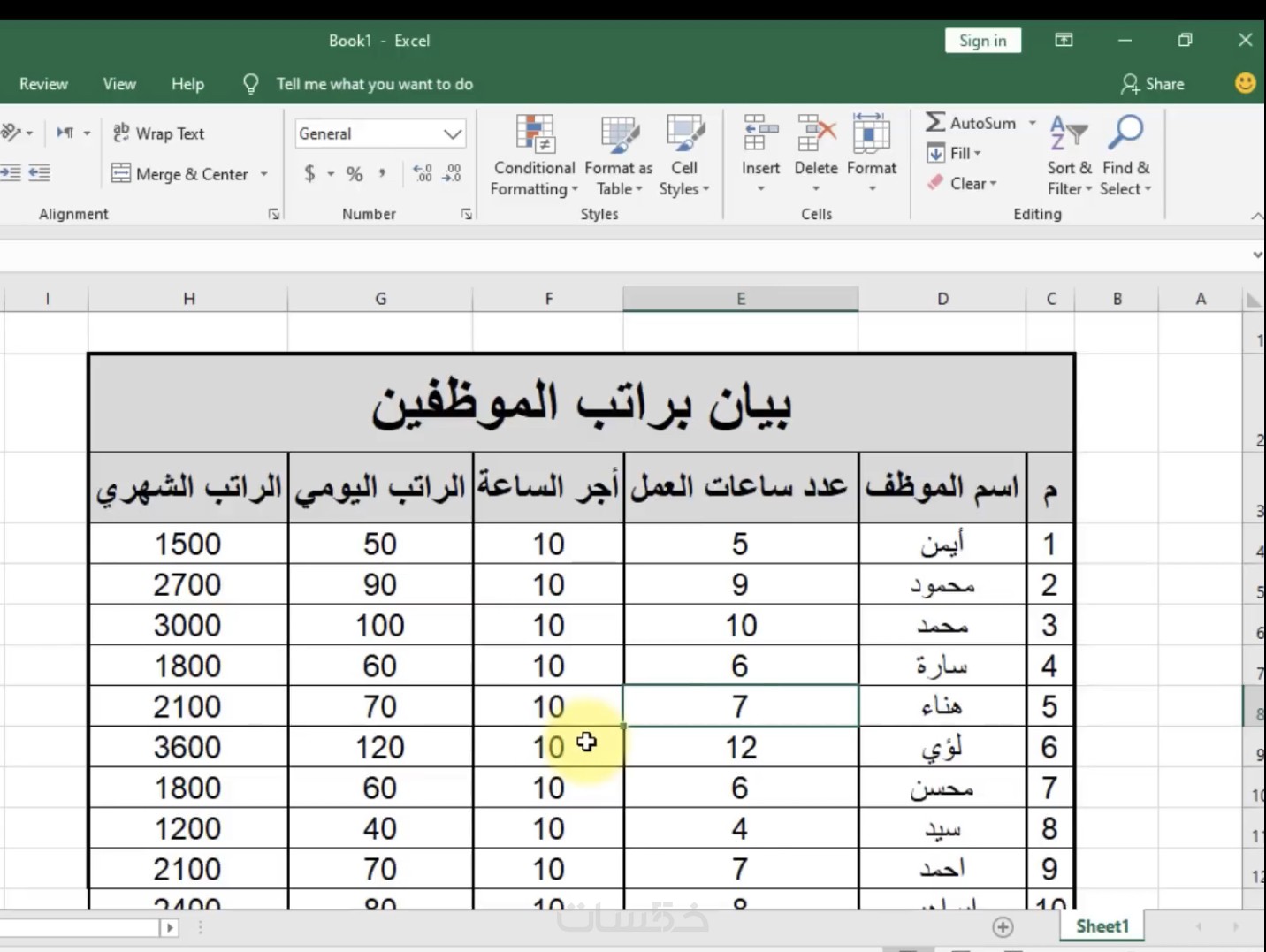Open the Review ribbon tab

pos(43,84)
